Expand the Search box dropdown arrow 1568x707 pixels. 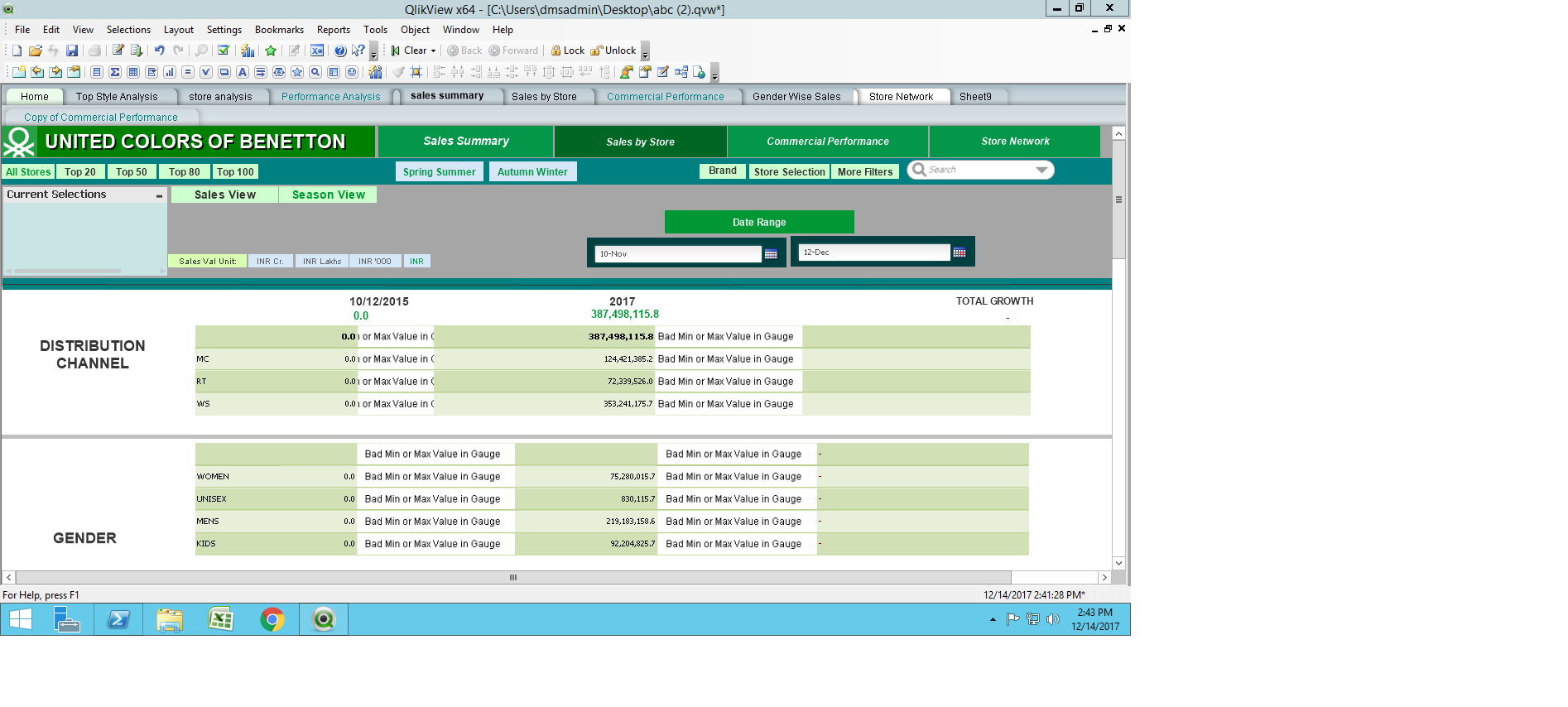pyautogui.click(x=1041, y=170)
